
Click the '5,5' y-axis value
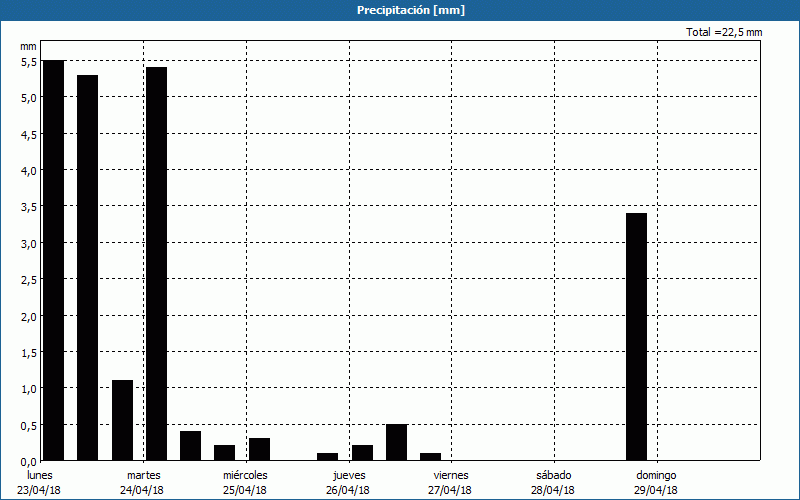click(29, 62)
